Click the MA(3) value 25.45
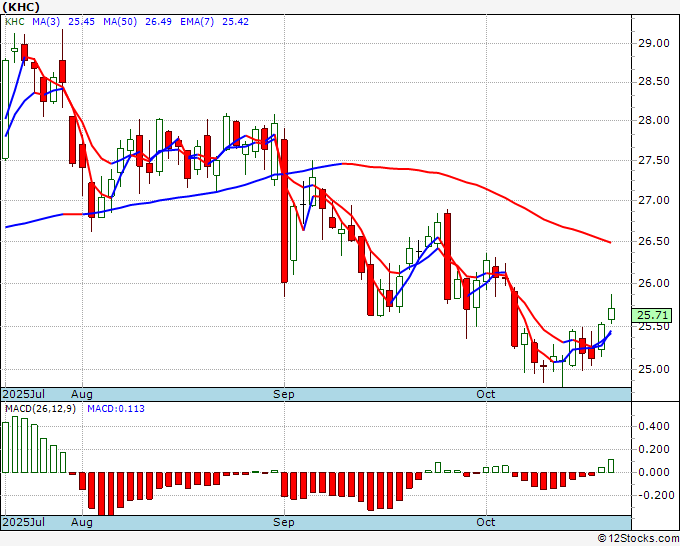The width and height of the screenshot is (680, 546). pyautogui.click(x=82, y=22)
